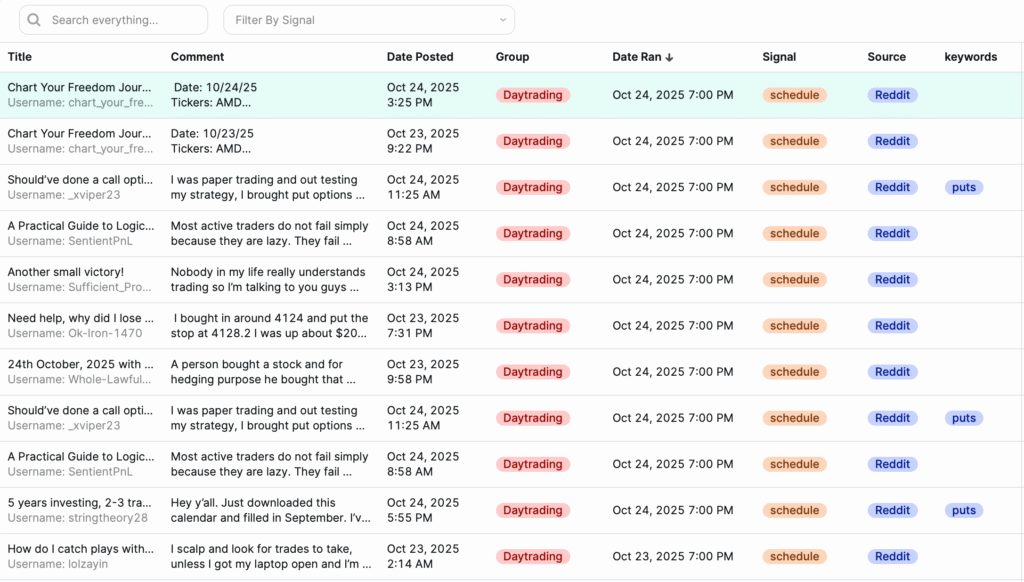
Task: Sort by the Title column header
Action: (x=20, y=57)
